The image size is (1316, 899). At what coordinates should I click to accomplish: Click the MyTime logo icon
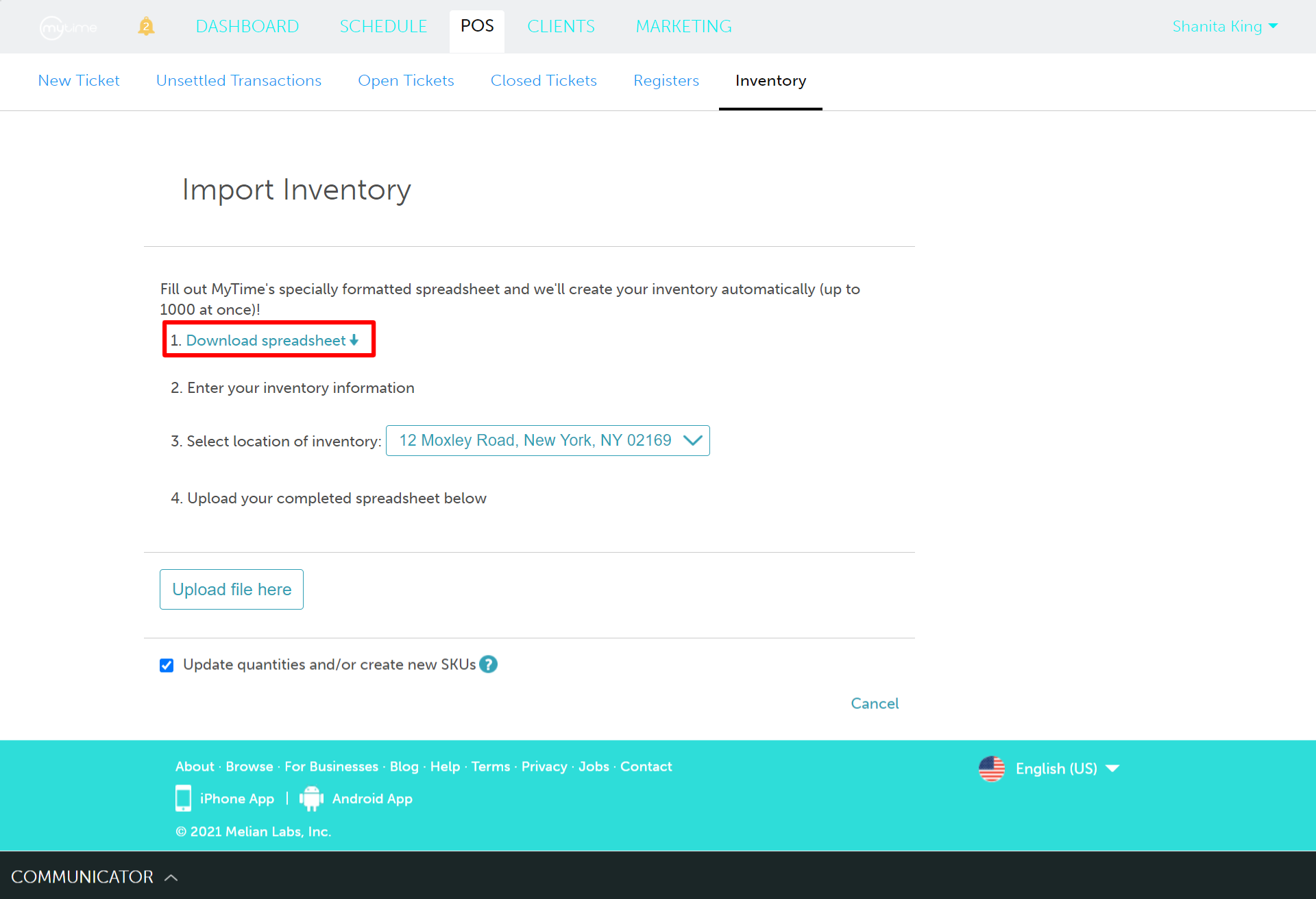pos(68,27)
